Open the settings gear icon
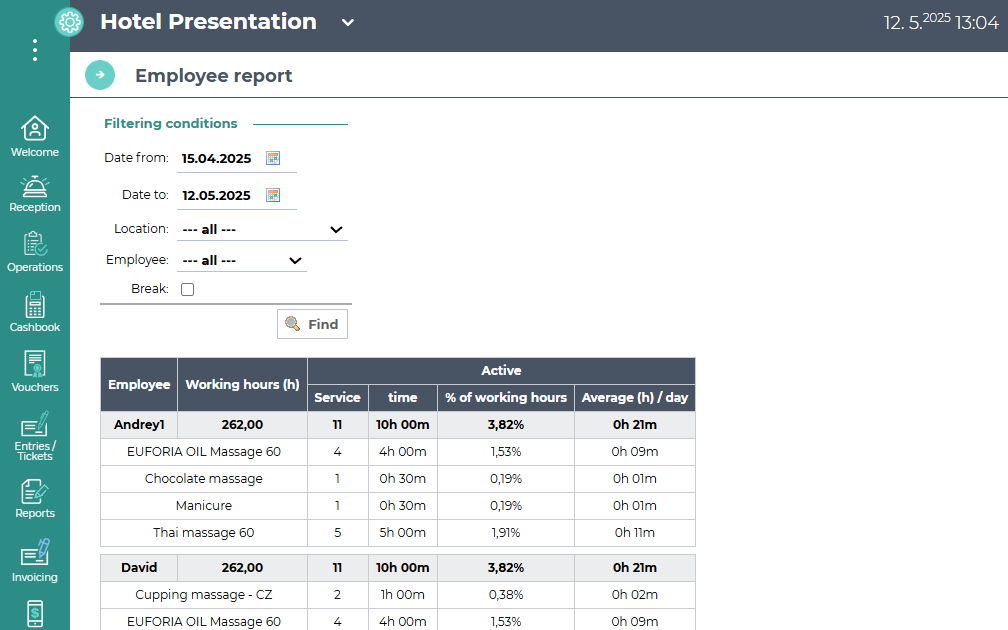1008x630 pixels. (69, 22)
